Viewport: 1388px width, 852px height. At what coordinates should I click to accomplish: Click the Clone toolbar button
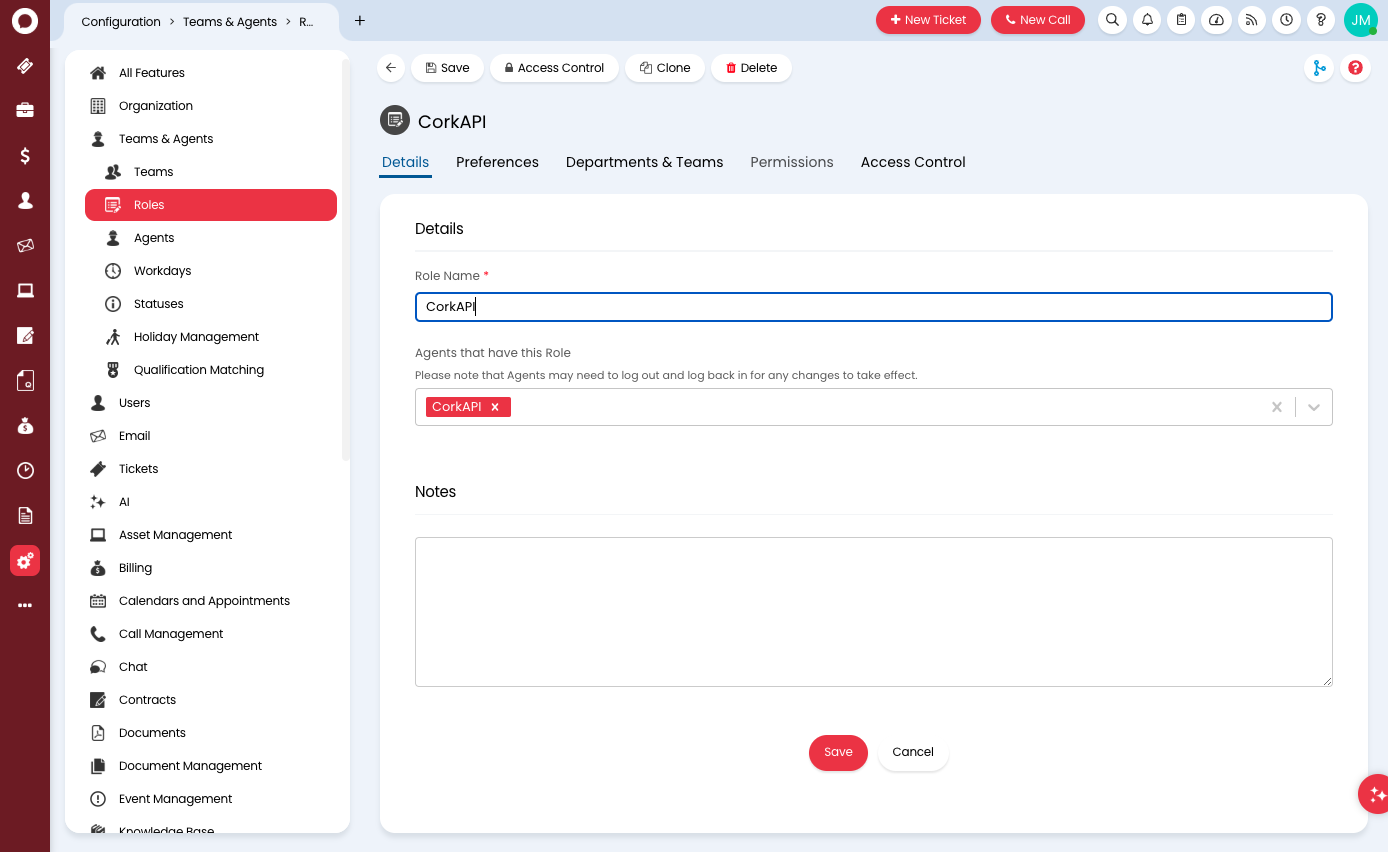[665, 68]
